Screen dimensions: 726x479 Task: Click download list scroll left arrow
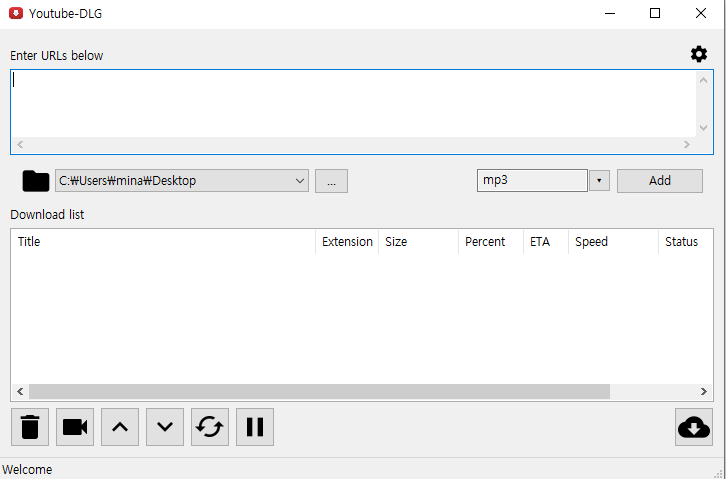pyautogui.click(x=20, y=392)
